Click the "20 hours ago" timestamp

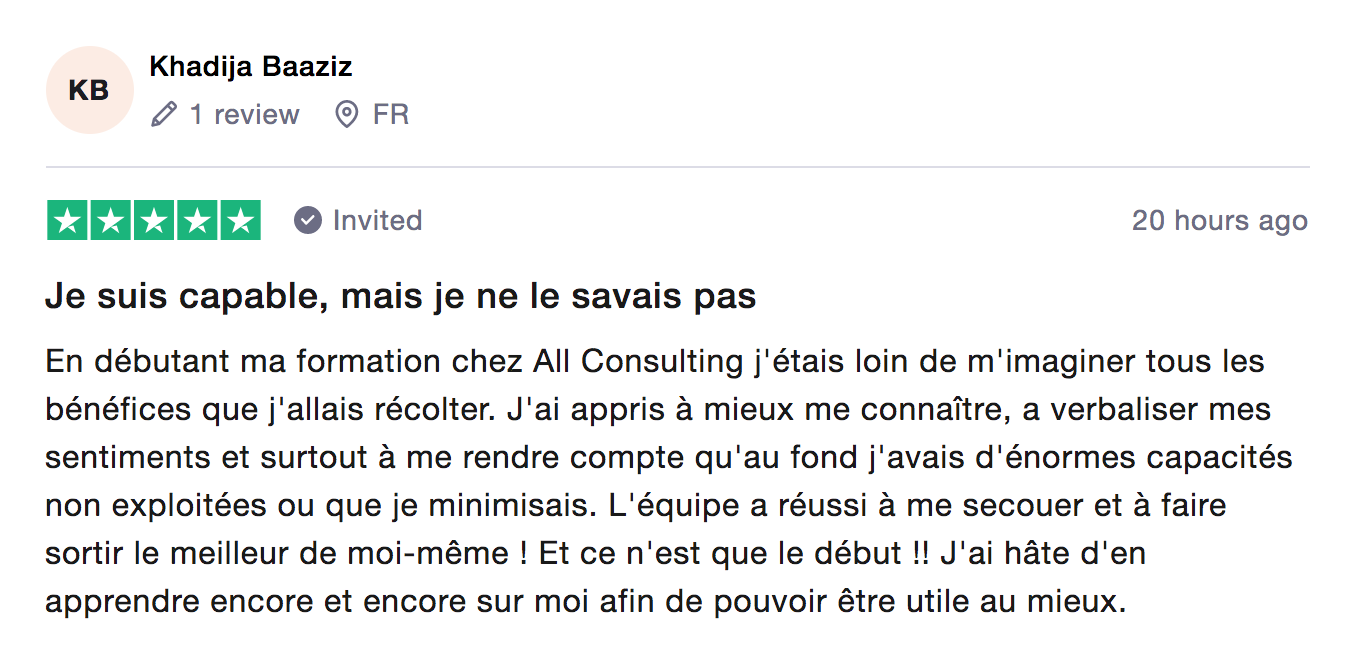[x=1219, y=221]
